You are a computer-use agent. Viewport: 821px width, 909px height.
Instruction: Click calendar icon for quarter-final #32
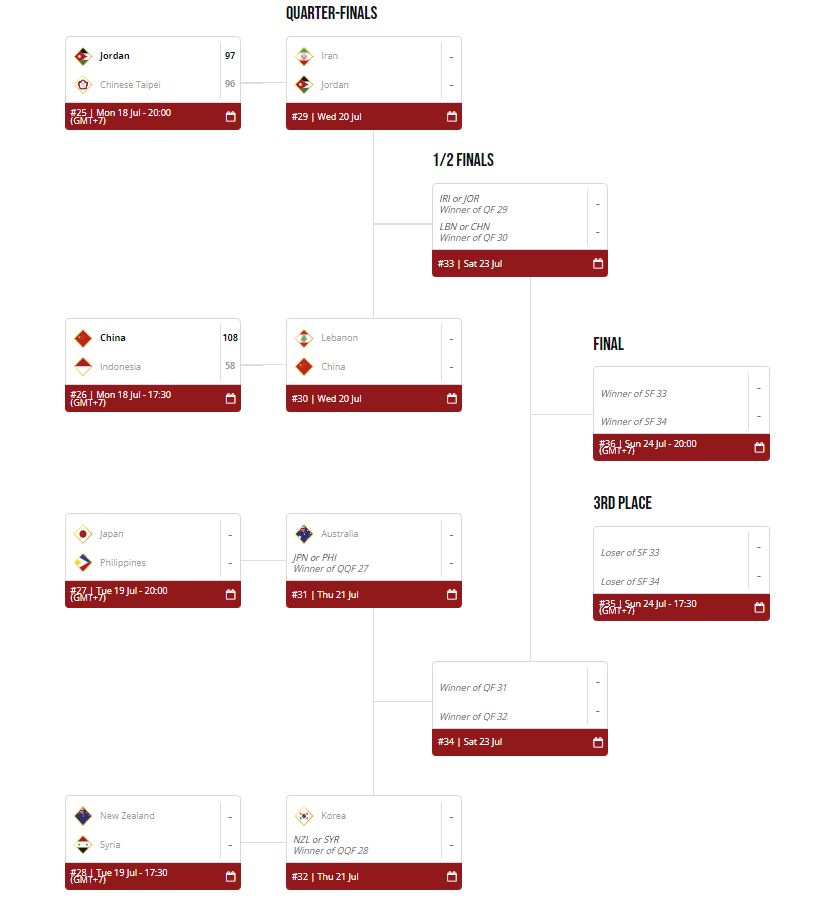452,876
